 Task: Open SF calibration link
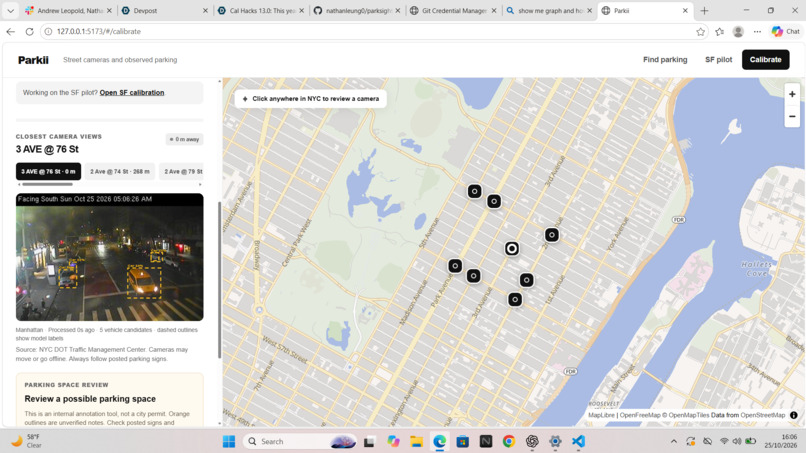click(x=132, y=93)
